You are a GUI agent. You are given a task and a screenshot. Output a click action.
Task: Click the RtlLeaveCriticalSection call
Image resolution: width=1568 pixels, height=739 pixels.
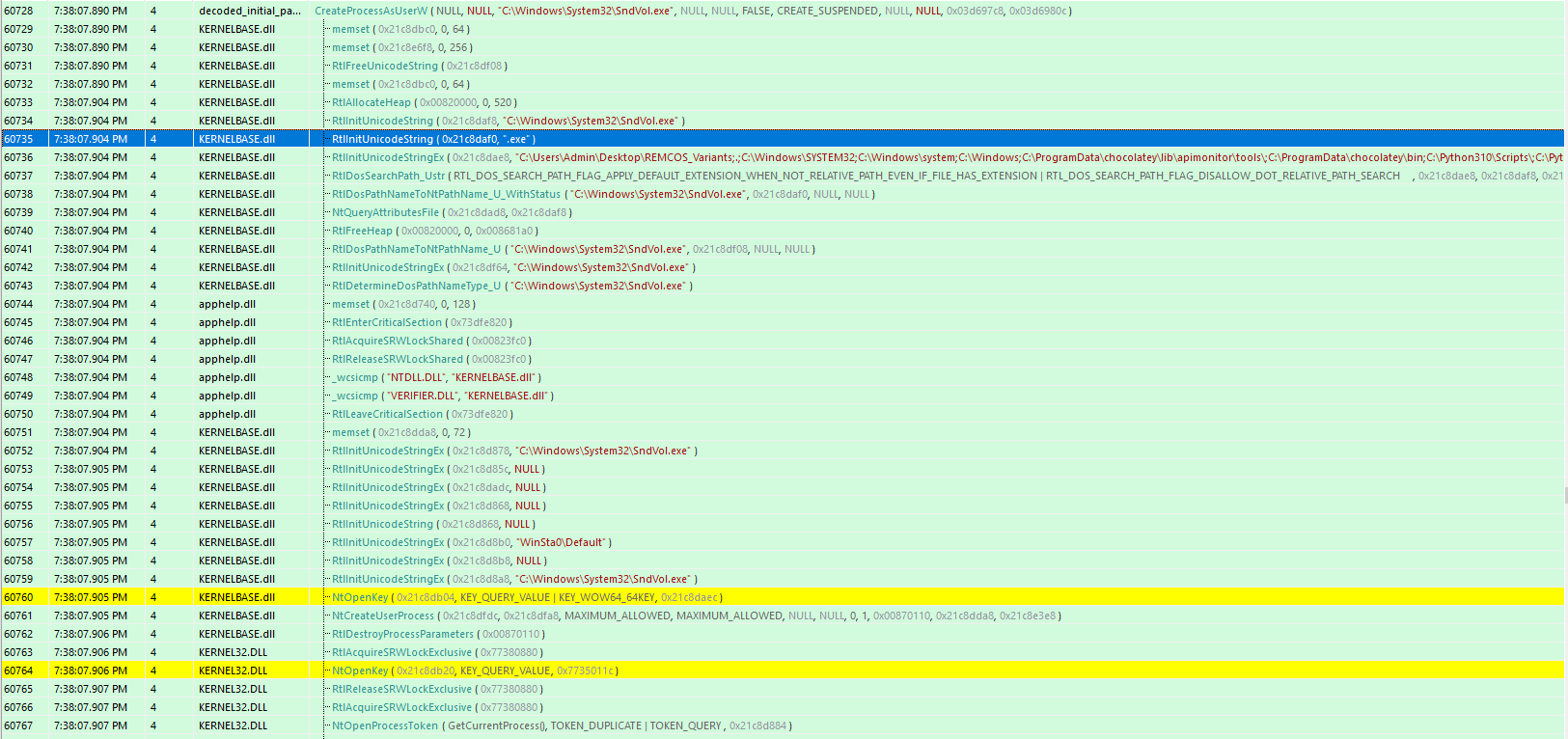click(x=387, y=414)
